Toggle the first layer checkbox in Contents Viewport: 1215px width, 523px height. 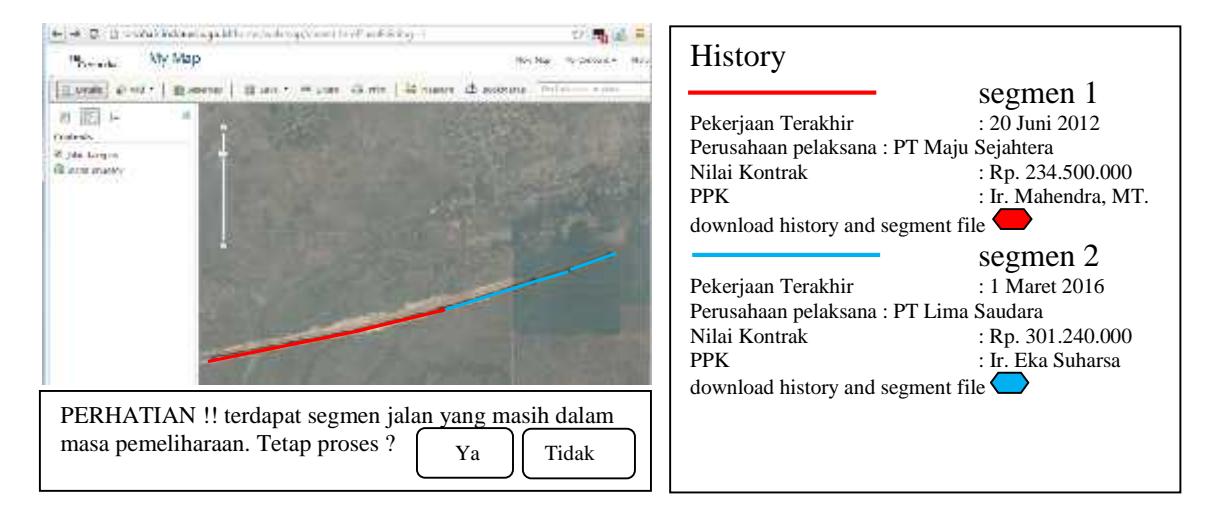(59, 155)
